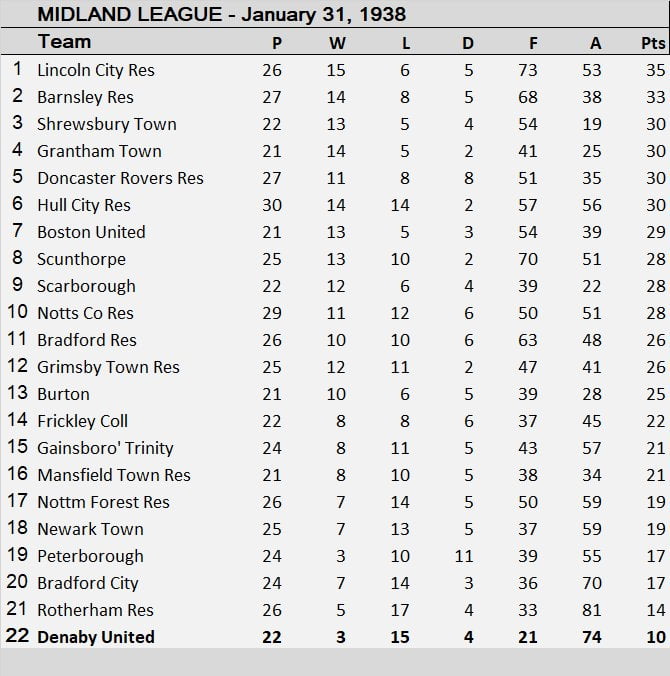Select the Shrewsbury Town cell
Image resolution: width=670 pixels, height=676 pixels.
click(x=107, y=124)
